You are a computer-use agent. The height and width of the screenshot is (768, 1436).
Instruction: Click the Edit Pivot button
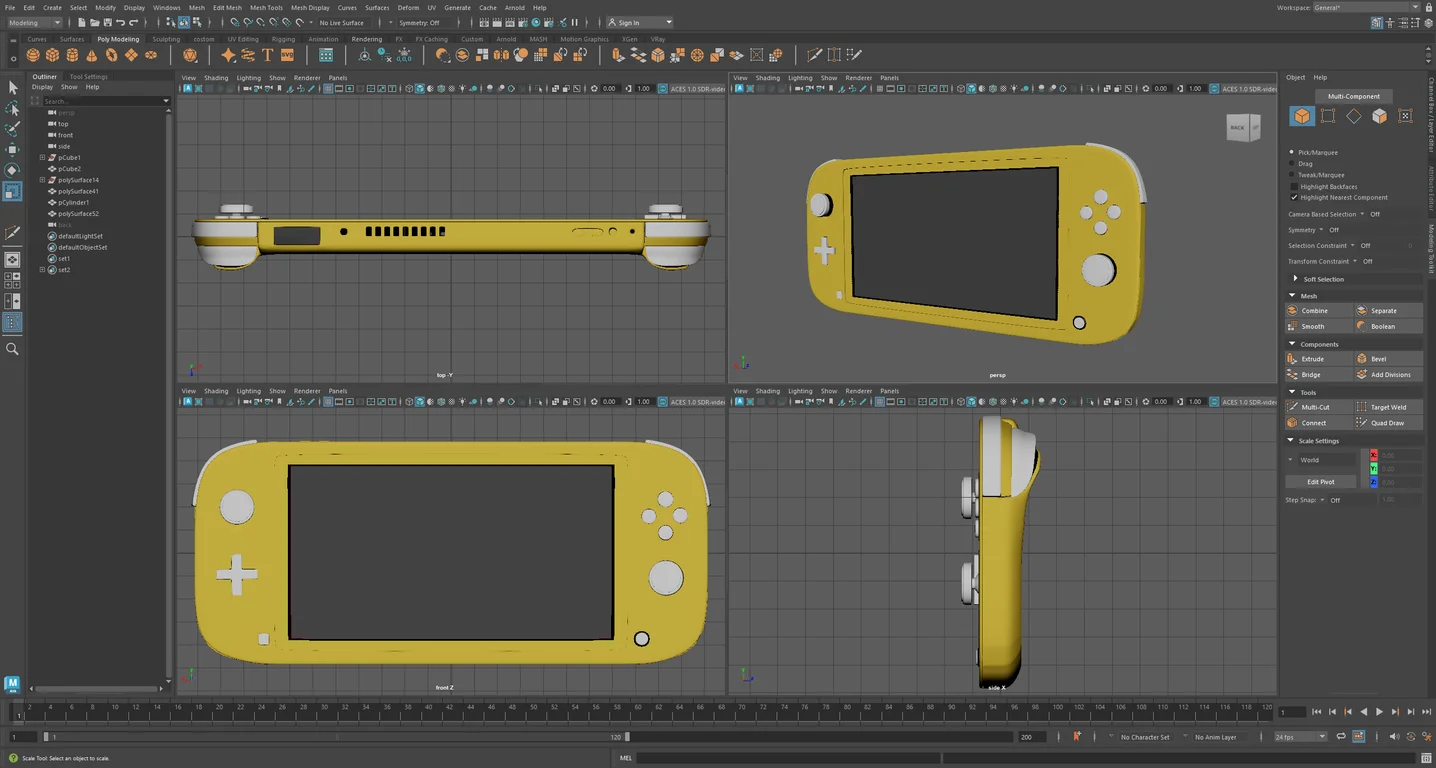(x=1320, y=482)
